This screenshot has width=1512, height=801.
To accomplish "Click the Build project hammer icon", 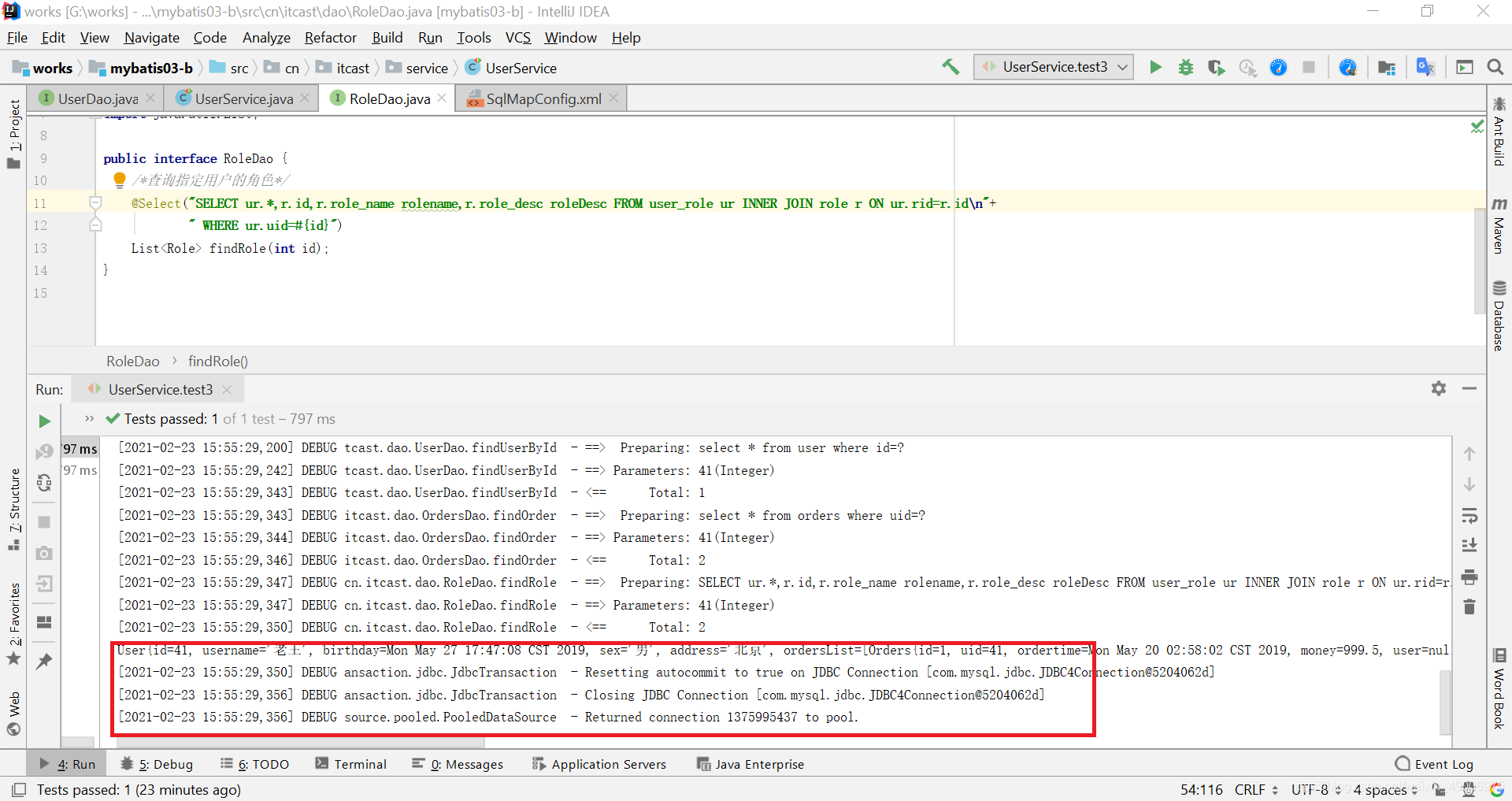I will 951,67.
